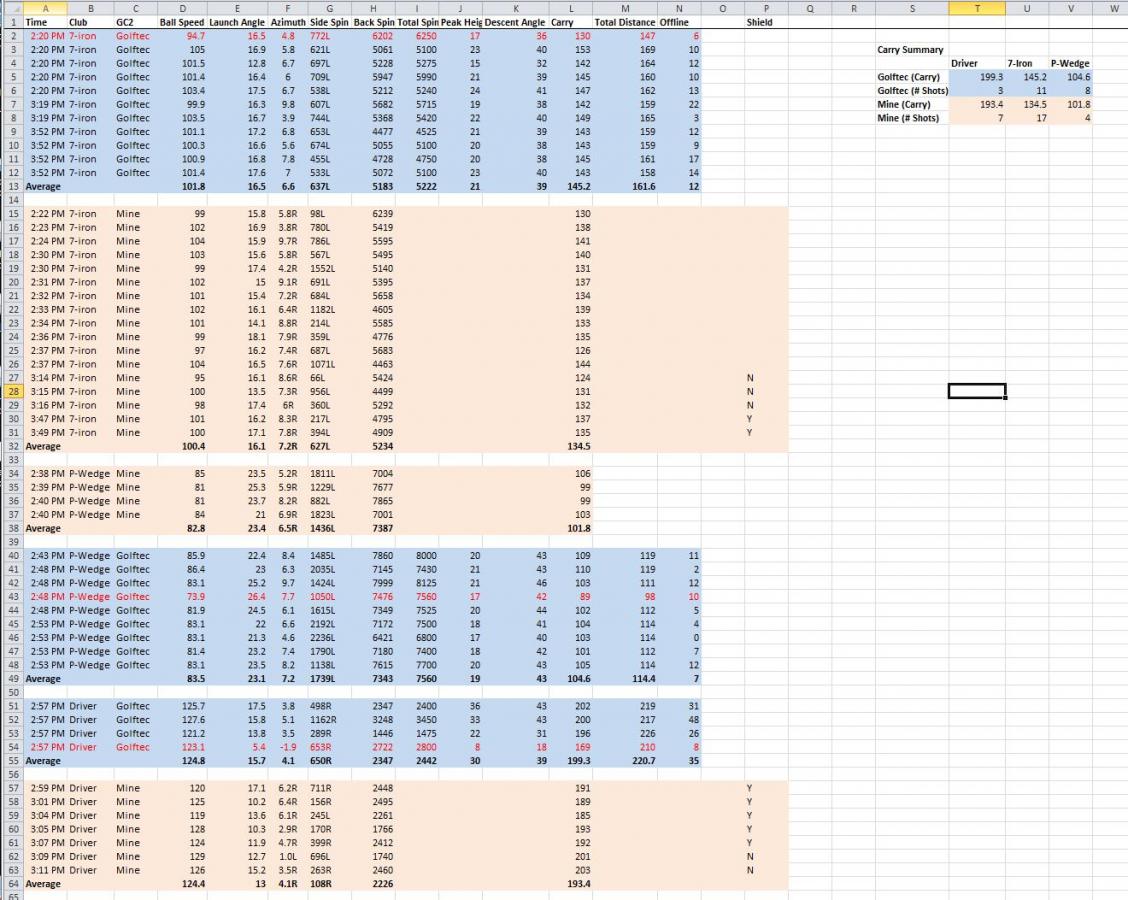Click the 104.6 value in Carry Summary
Screen dimensions: 1128x900
click(1070, 77)
